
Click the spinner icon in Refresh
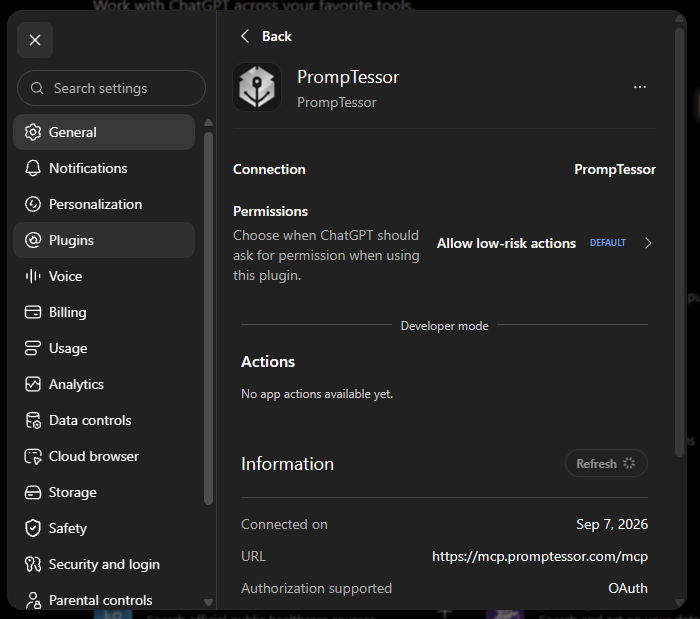(x=629, y=463)
